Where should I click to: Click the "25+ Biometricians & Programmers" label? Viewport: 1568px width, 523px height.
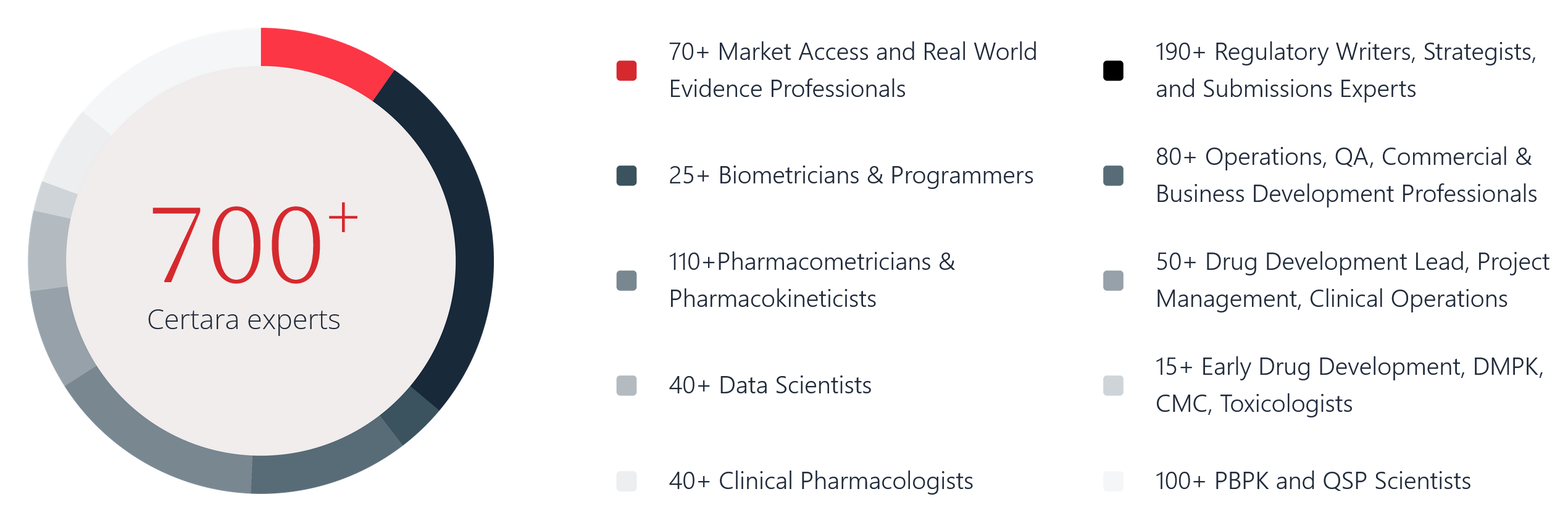[851, 175]
